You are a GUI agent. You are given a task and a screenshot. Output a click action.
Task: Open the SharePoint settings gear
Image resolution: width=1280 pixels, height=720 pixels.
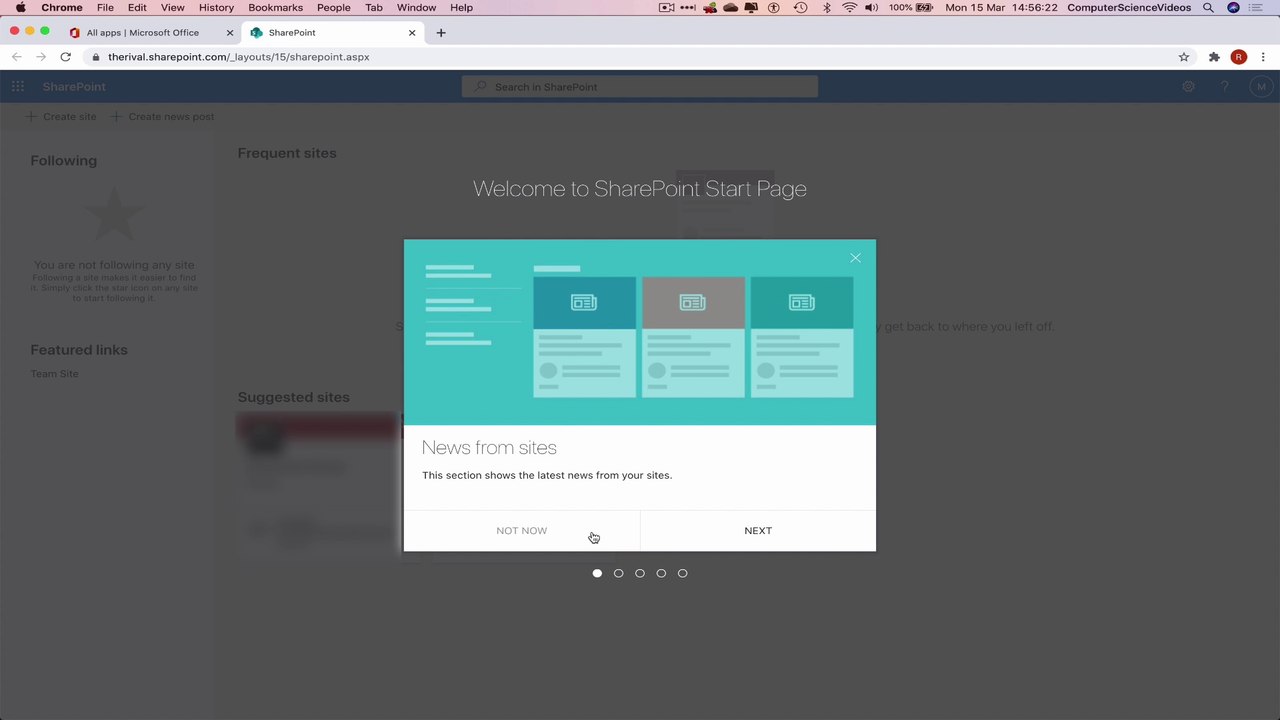click(x=1188, y=87)
